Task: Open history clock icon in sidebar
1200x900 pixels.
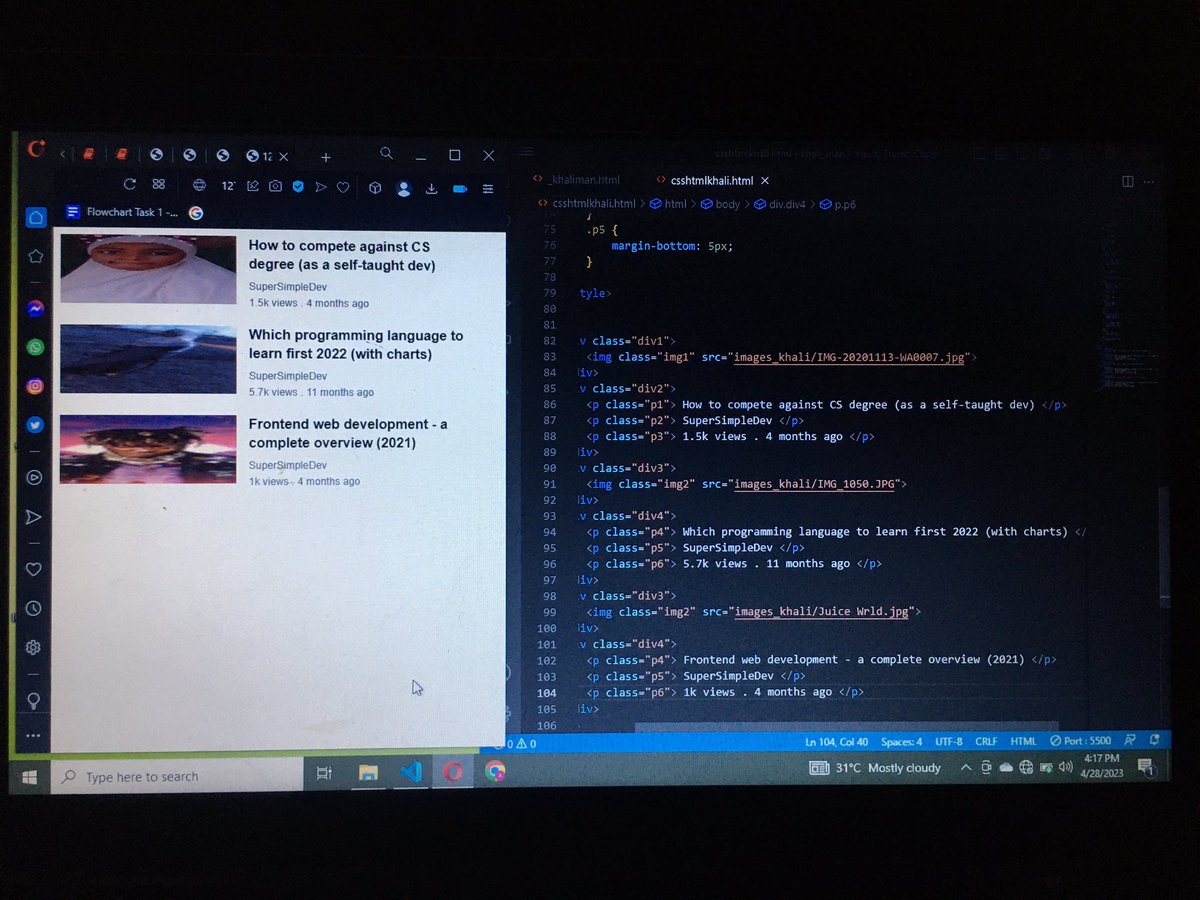Action: click(x=33, y=608)
